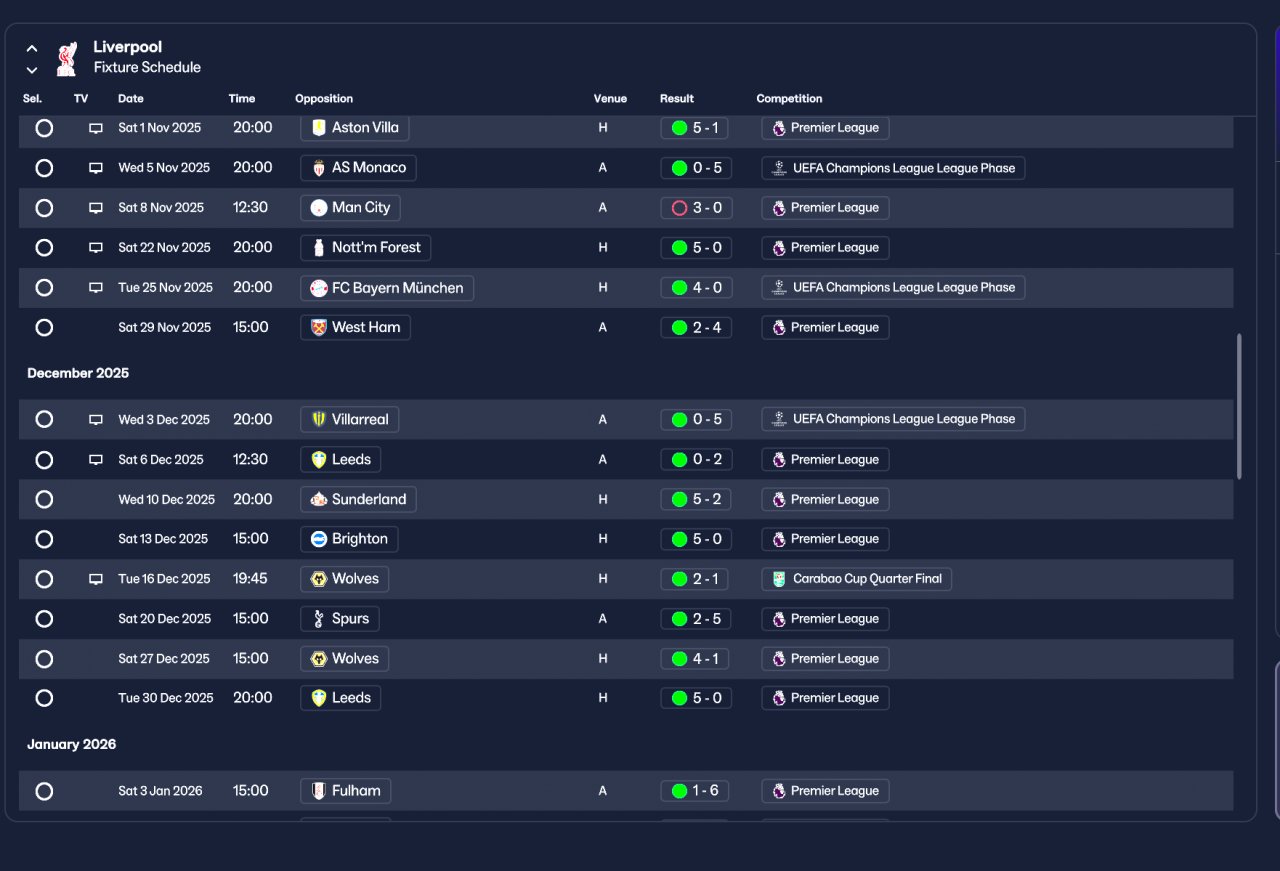Viewport: 1280px width, 871px height.
Task: Click the Brighton club badge icon
Action: pyautogui.click(x=319, y=539)
